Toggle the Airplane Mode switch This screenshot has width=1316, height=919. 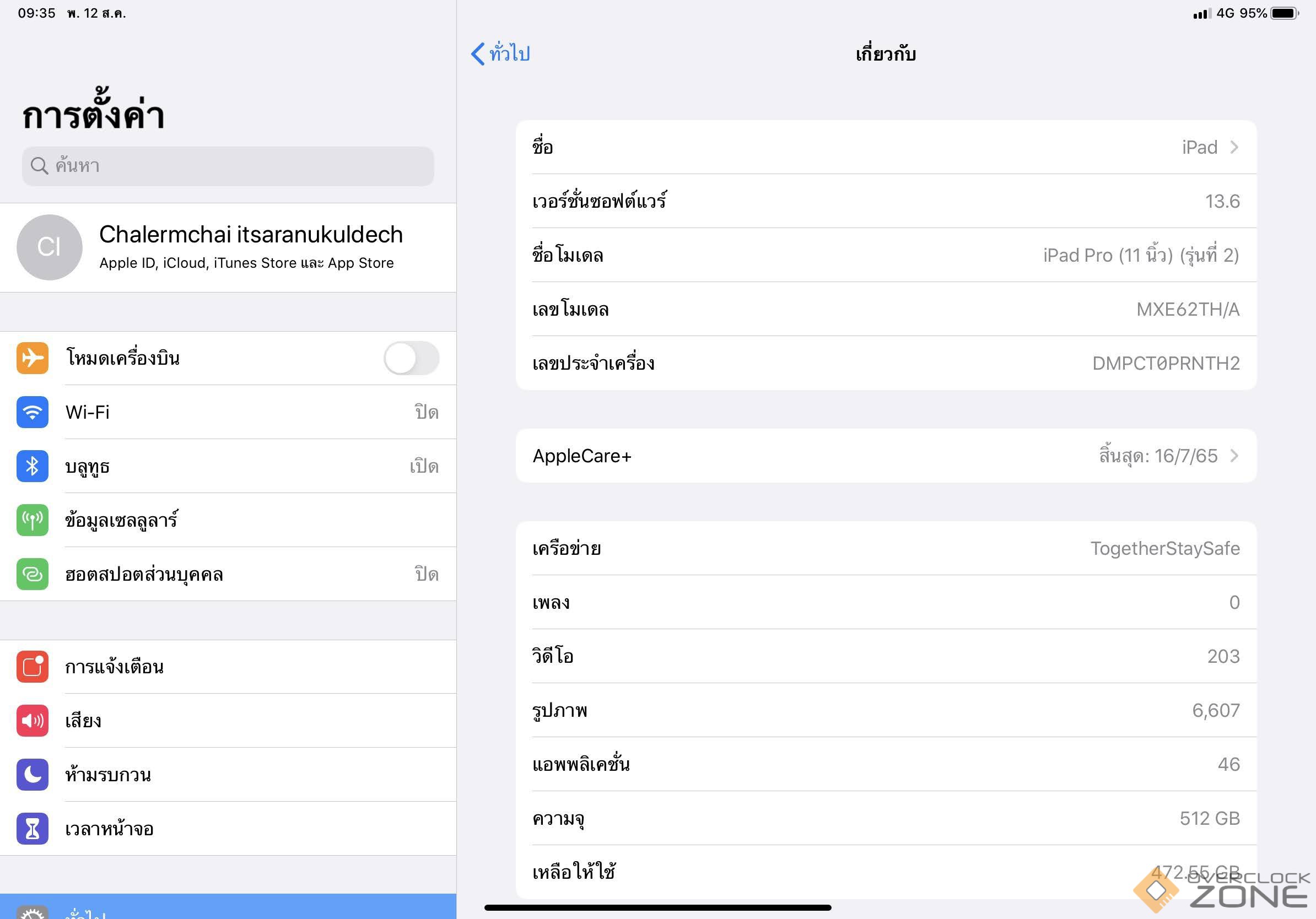click(411, 358)
